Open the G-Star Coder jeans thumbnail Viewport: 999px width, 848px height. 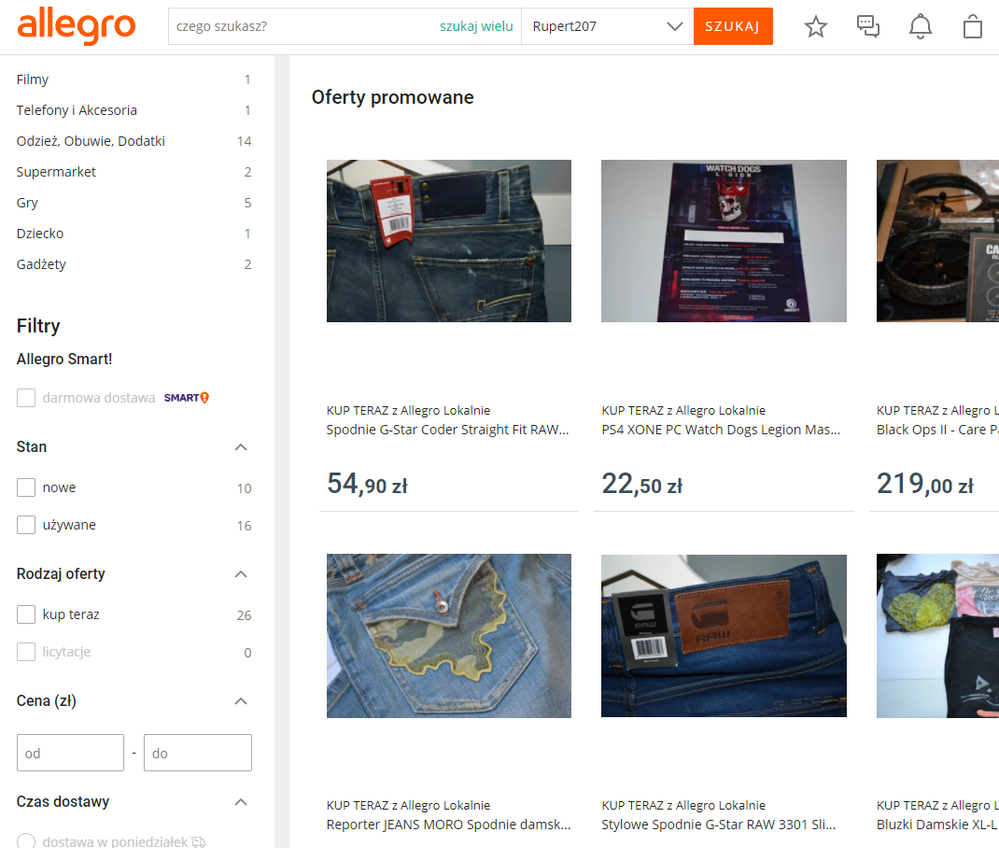point(449,241)
